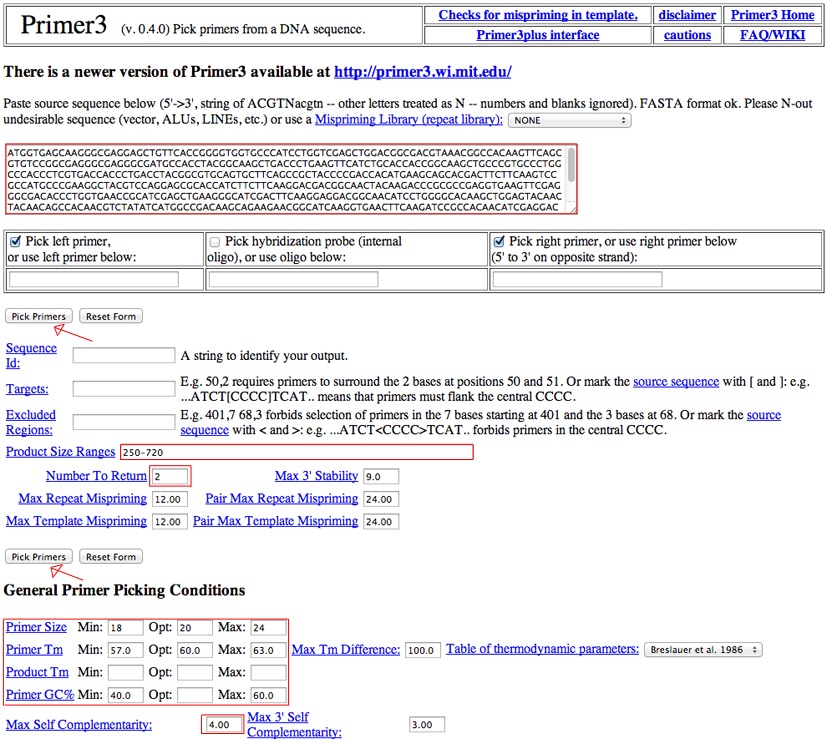Click the lower Reset Form button
The image size is (827, 739).
click(x=111, y=556)
